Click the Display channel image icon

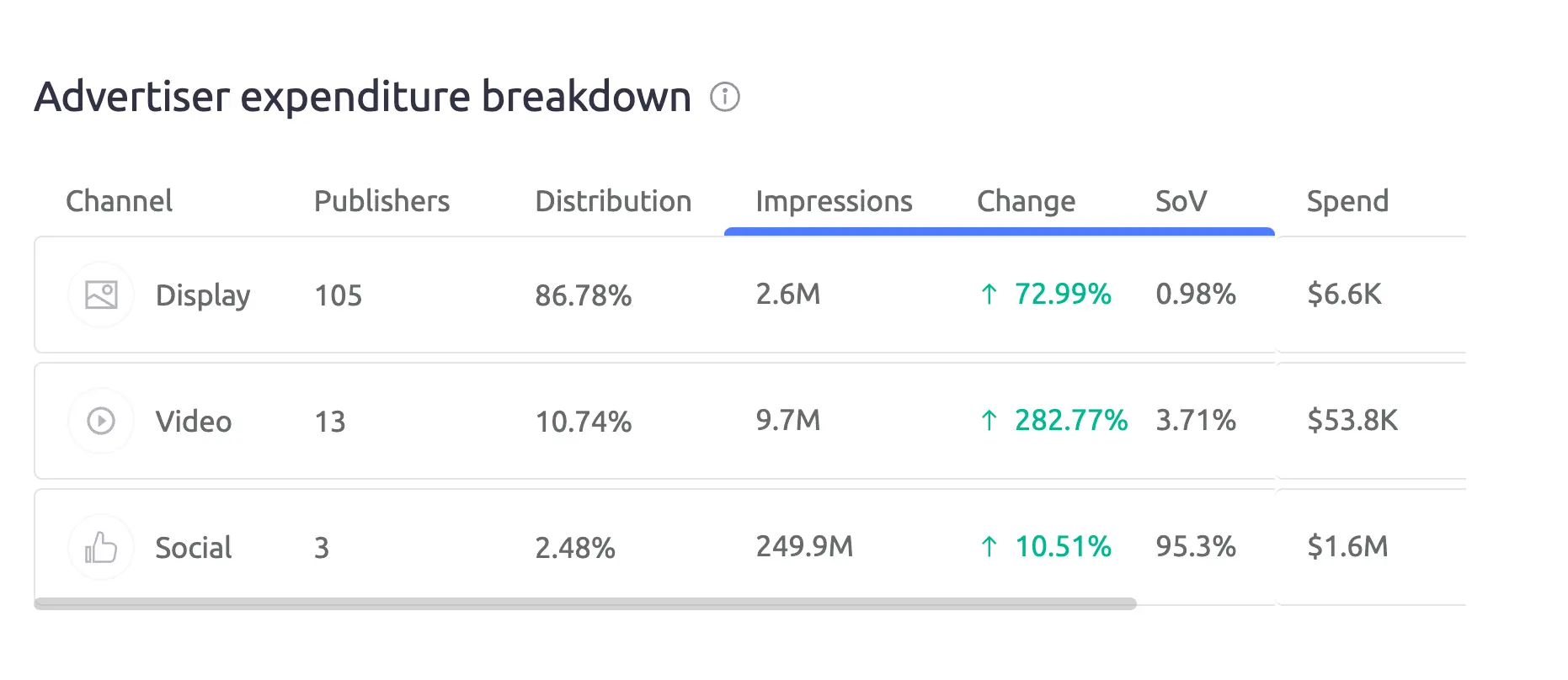101,295
